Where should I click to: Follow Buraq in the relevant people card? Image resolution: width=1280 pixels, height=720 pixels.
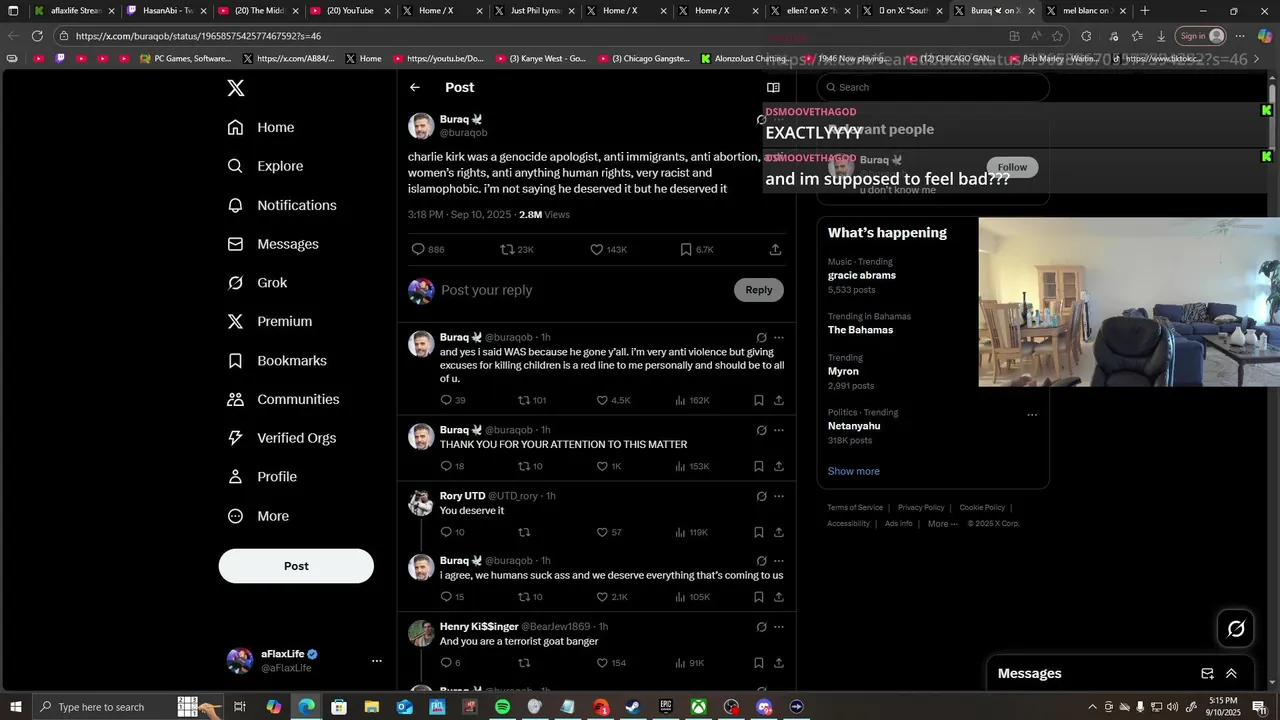tap(1012, 167)
